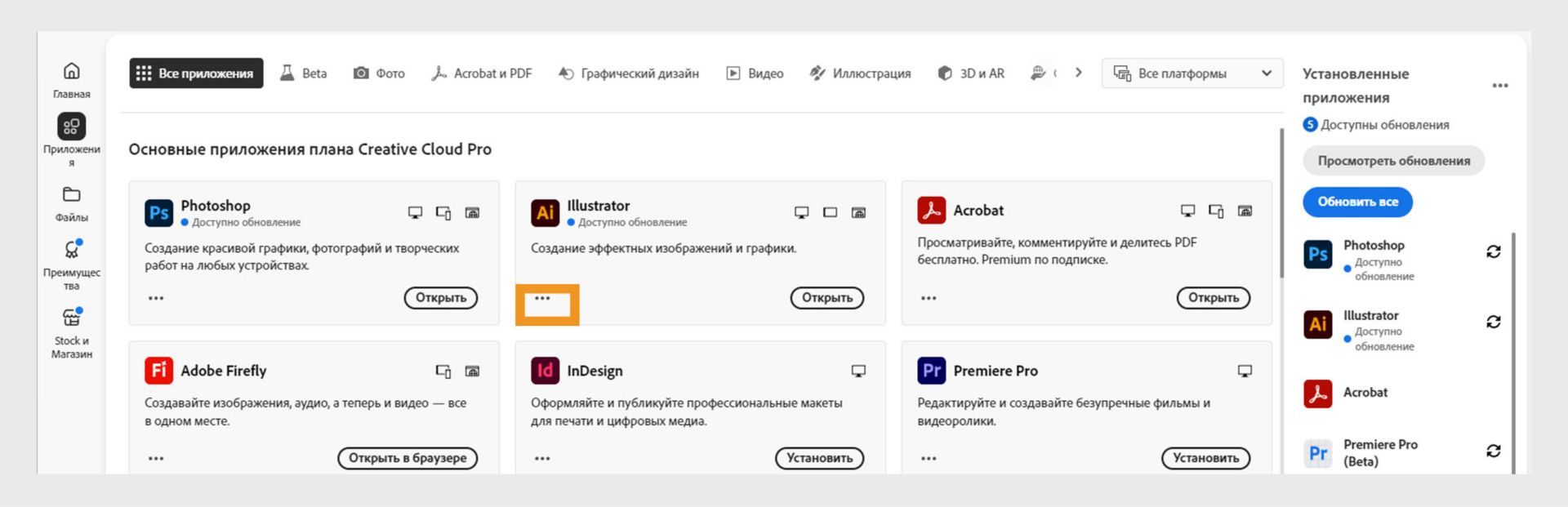
Task: Click Открыть в браузере for Adobe Firefly
Action: (408, 458)
